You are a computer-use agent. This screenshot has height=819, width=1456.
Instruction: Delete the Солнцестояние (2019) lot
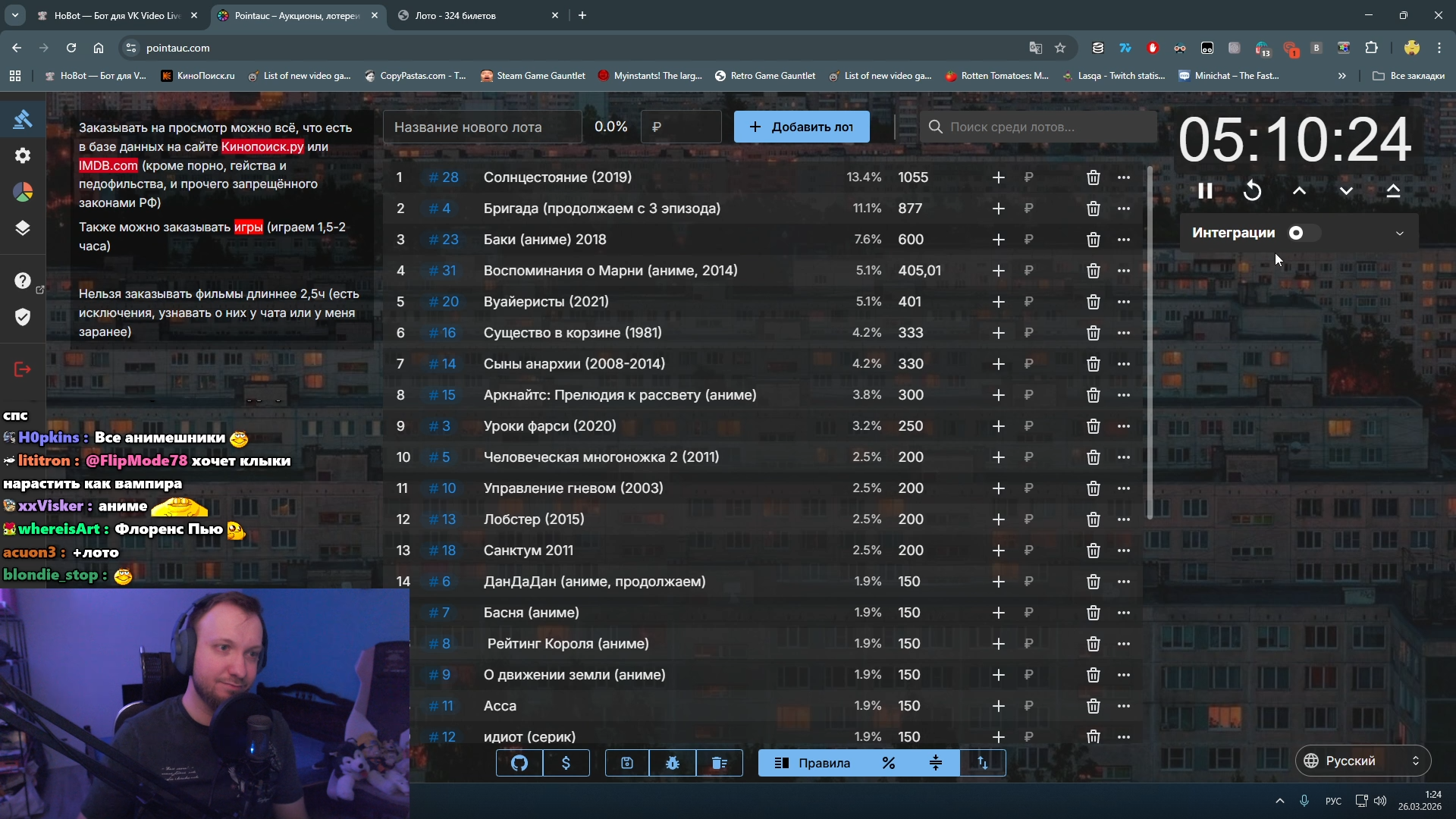tap(1093, 177)
